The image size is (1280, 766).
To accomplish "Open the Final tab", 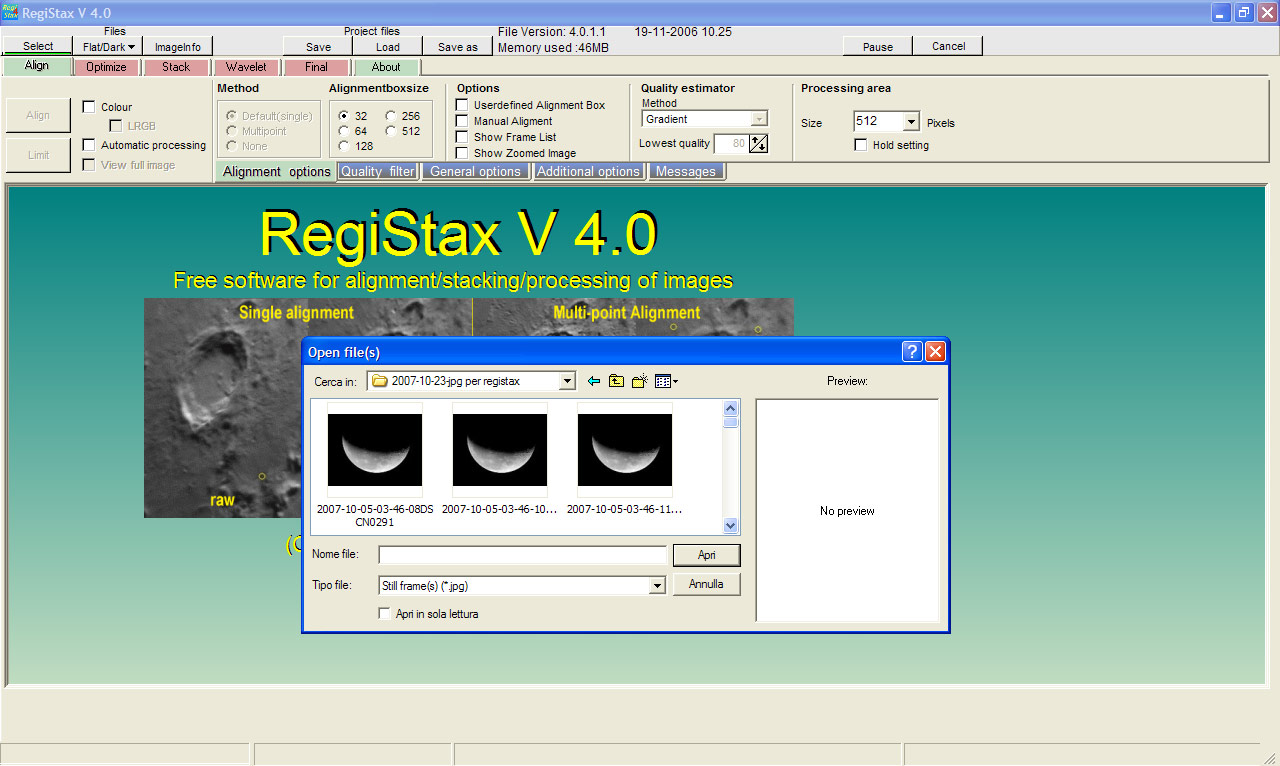I will pos(316,67).
